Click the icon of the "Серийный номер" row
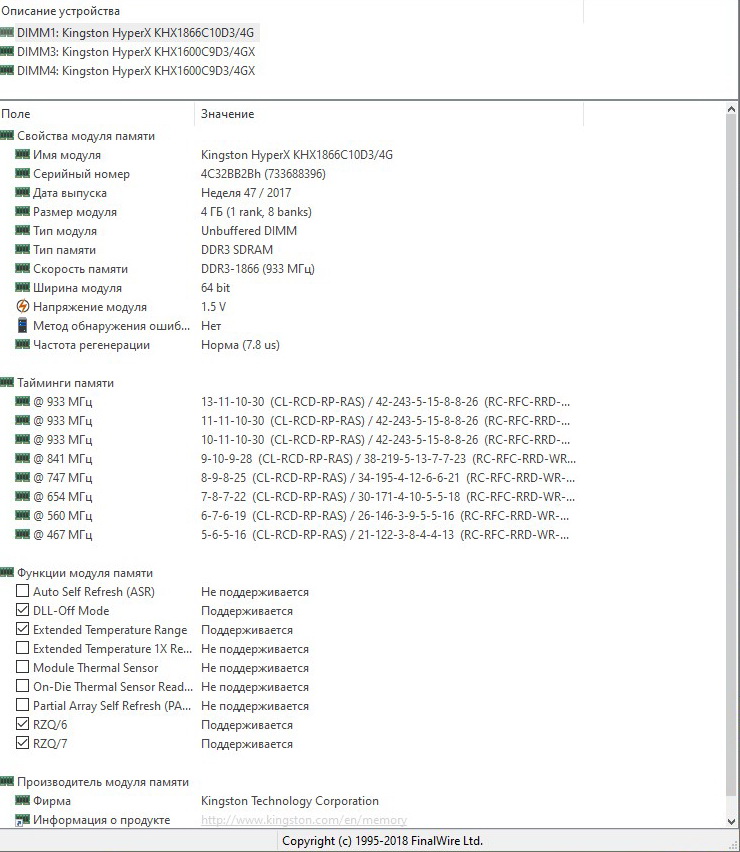 click(22, 173)
